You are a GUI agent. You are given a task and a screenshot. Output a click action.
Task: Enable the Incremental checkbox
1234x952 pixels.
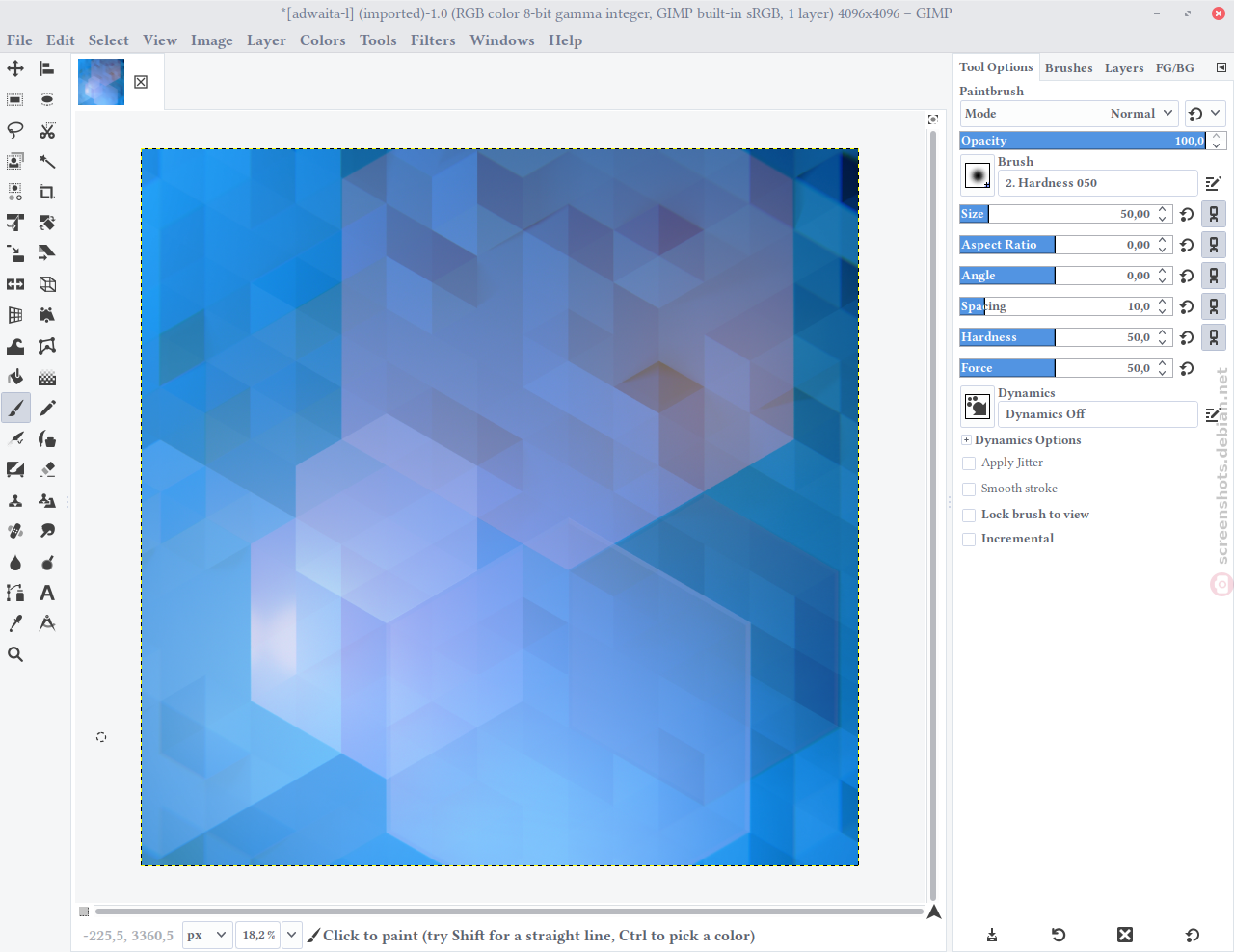pyautogui.click(x=969, y=540)
